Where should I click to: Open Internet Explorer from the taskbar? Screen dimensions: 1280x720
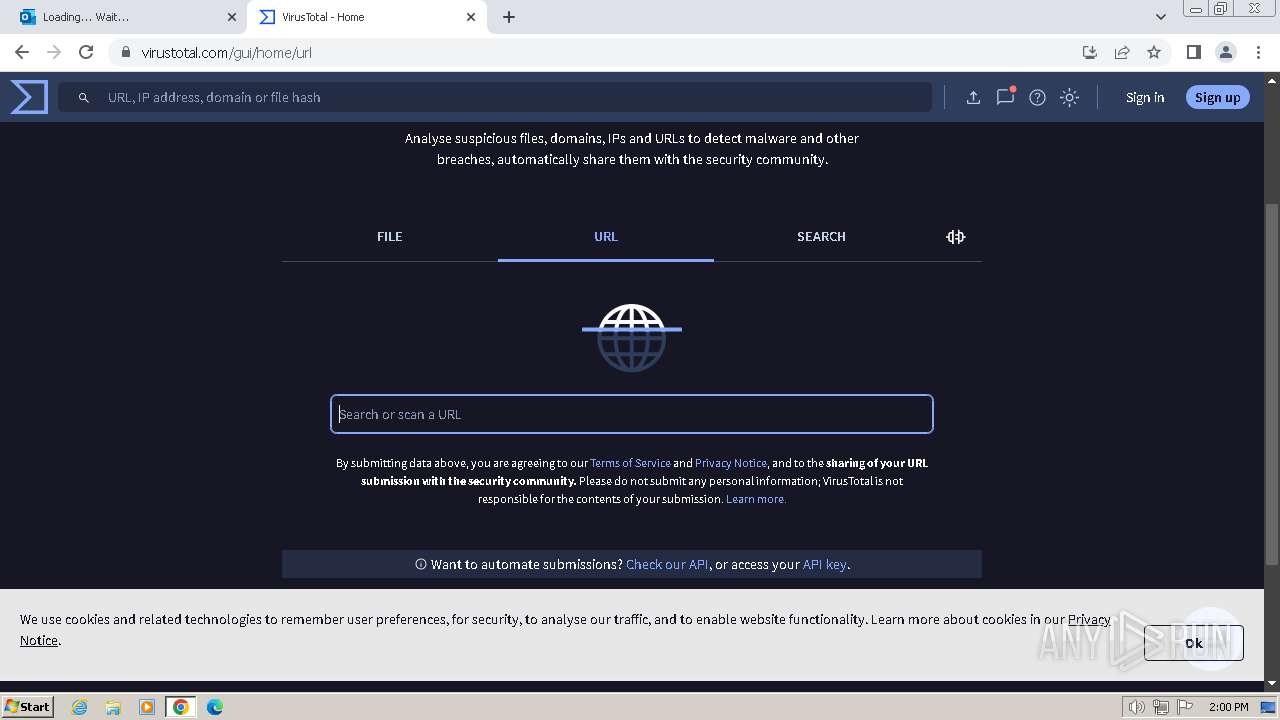pyautogui.click(x=80, y=707)
